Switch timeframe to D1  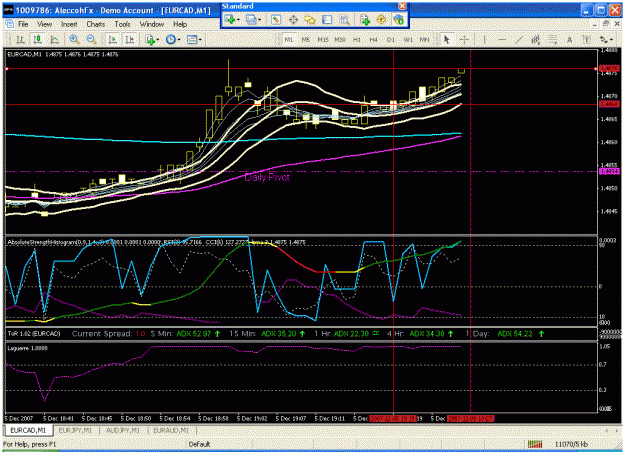click(x=391, y=39)
